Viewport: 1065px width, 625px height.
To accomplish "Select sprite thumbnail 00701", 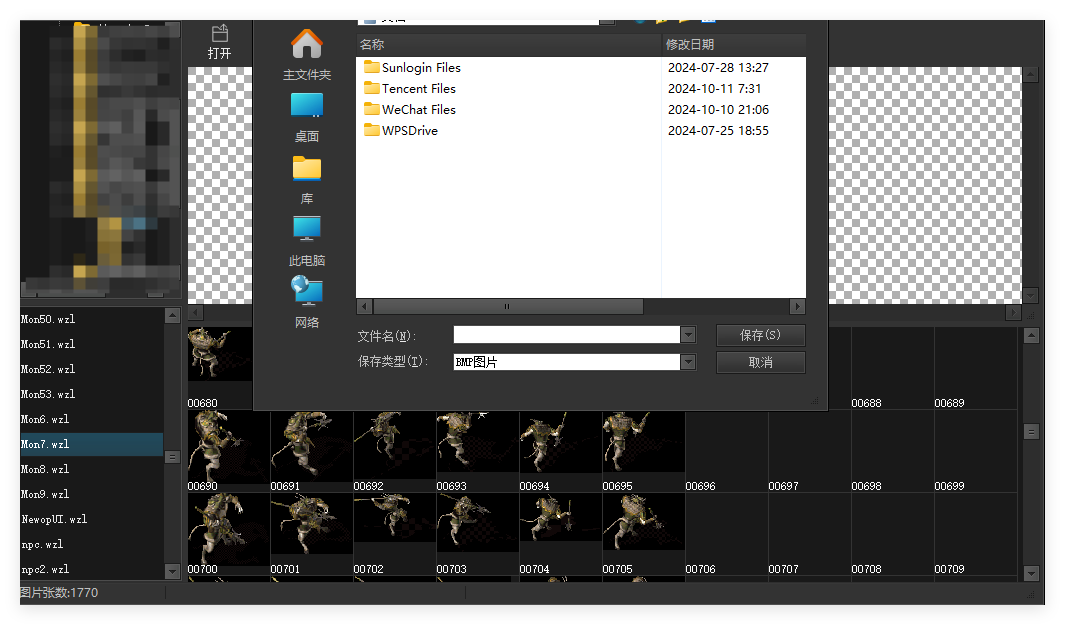I will 311,534.
